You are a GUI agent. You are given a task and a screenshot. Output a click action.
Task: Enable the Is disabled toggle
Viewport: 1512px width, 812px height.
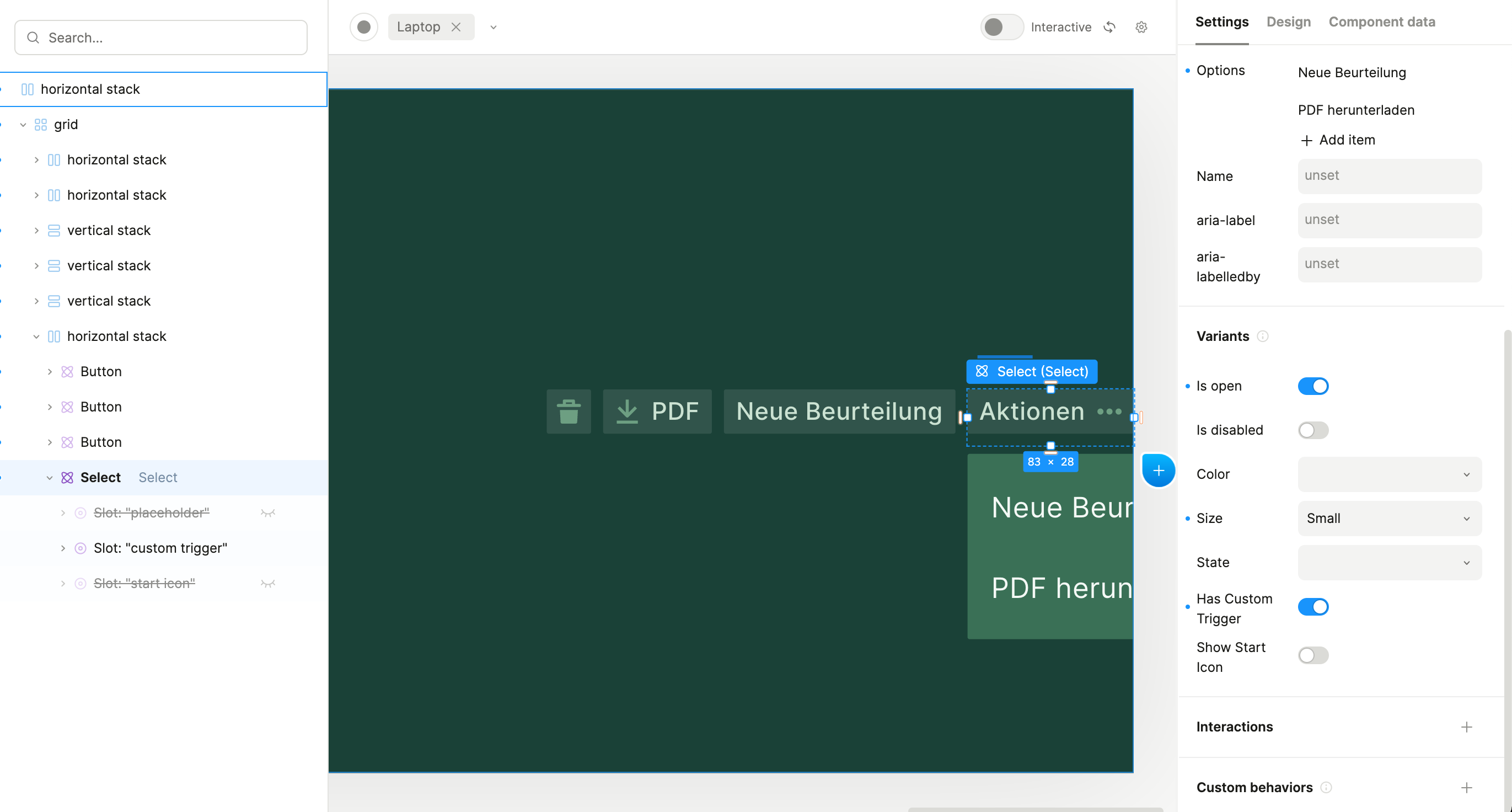pos(1312,430)
